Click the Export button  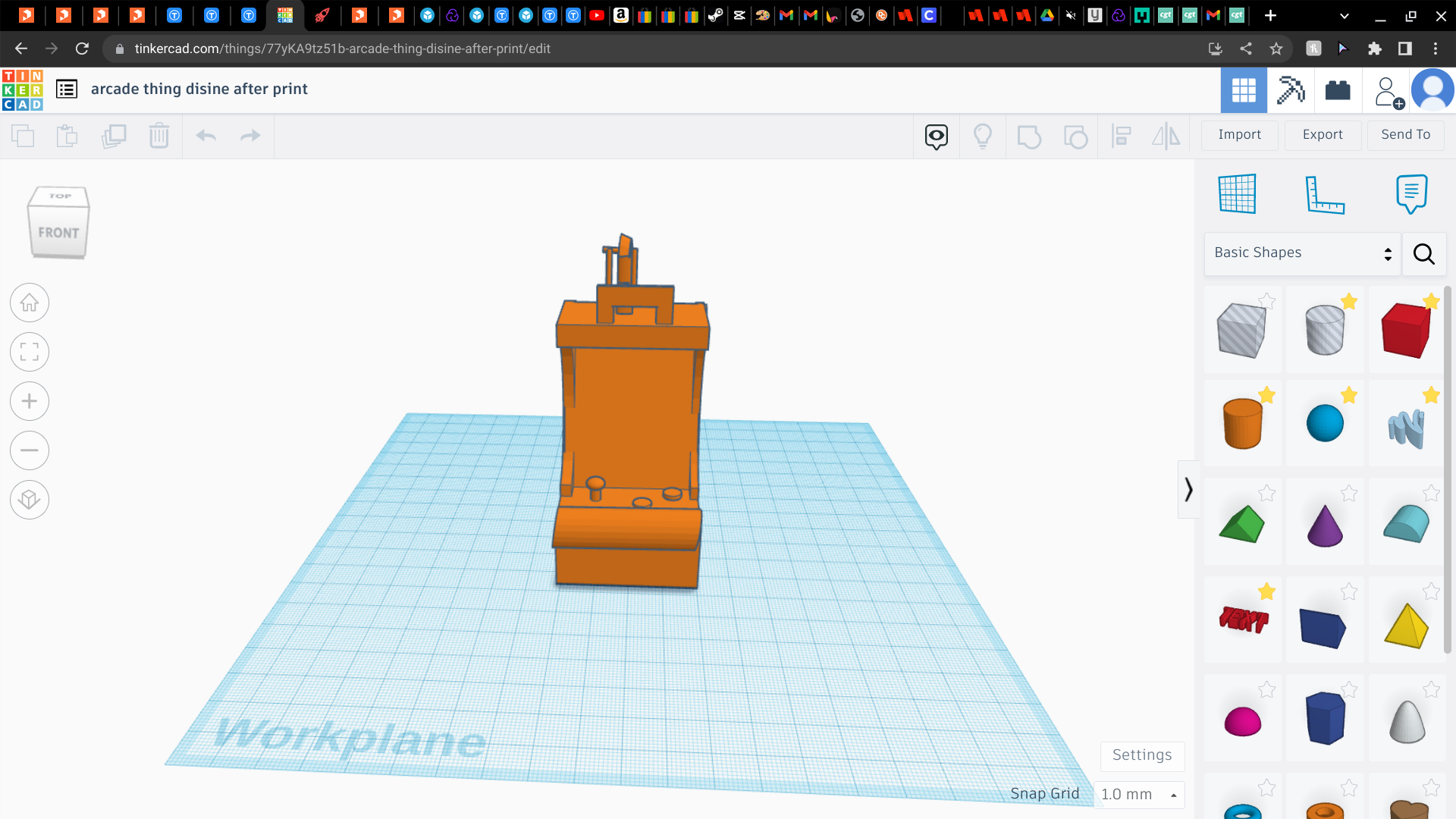tap(1322, 134)
